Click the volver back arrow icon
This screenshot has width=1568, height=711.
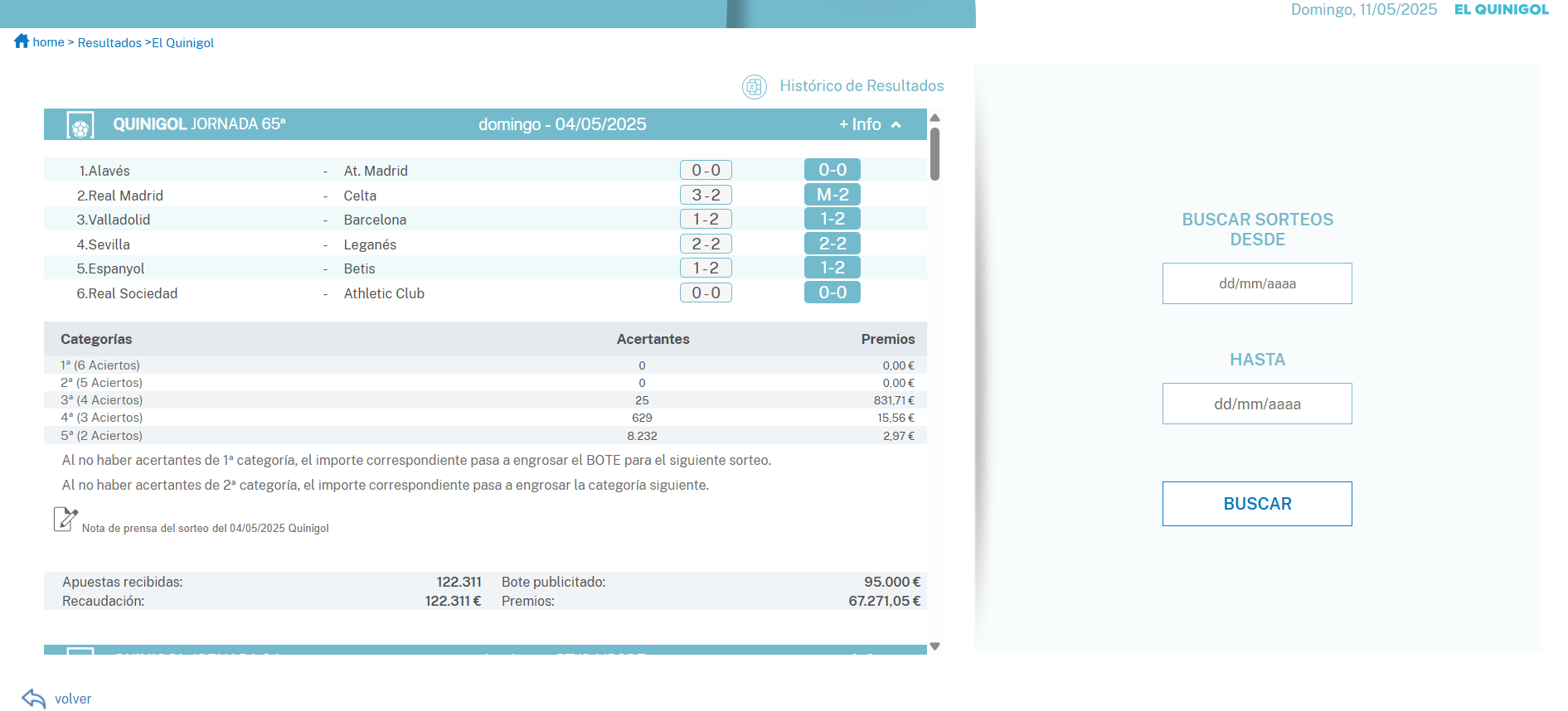pos(33,699)
